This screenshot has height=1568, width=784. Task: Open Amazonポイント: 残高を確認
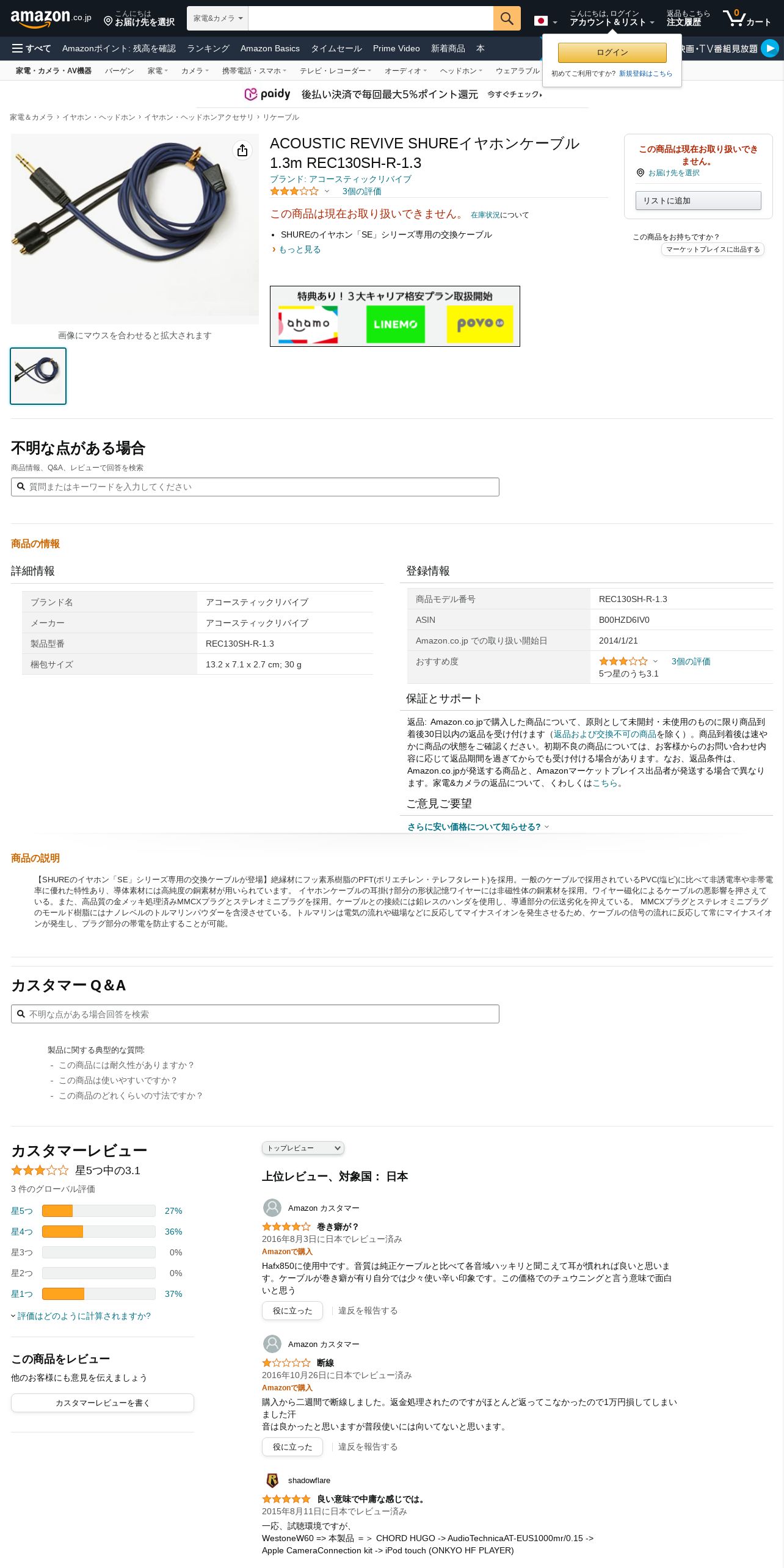pyautogui.click(x=119, y=48)
